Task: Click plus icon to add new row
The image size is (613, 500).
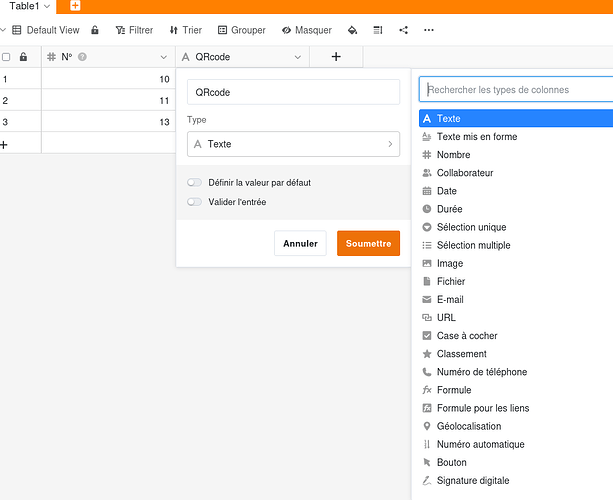Action: click(5, 144)
